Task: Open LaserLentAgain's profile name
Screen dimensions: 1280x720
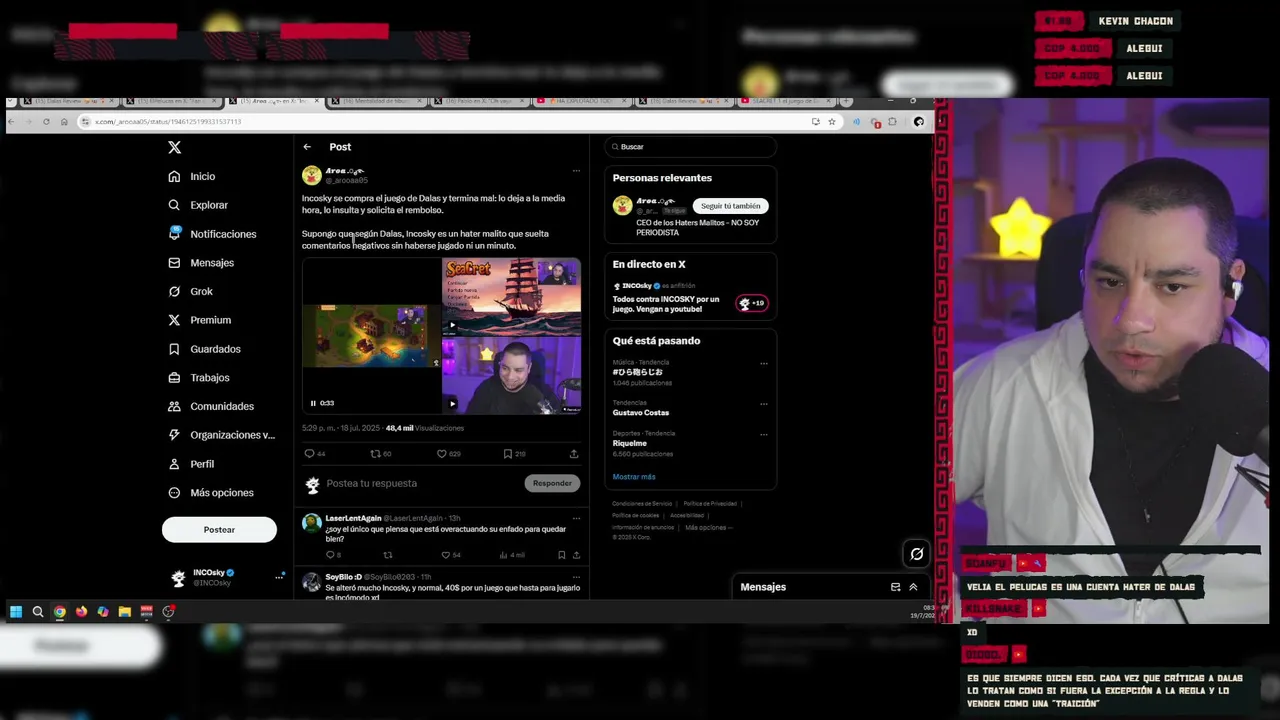Action: click(353, 518)
